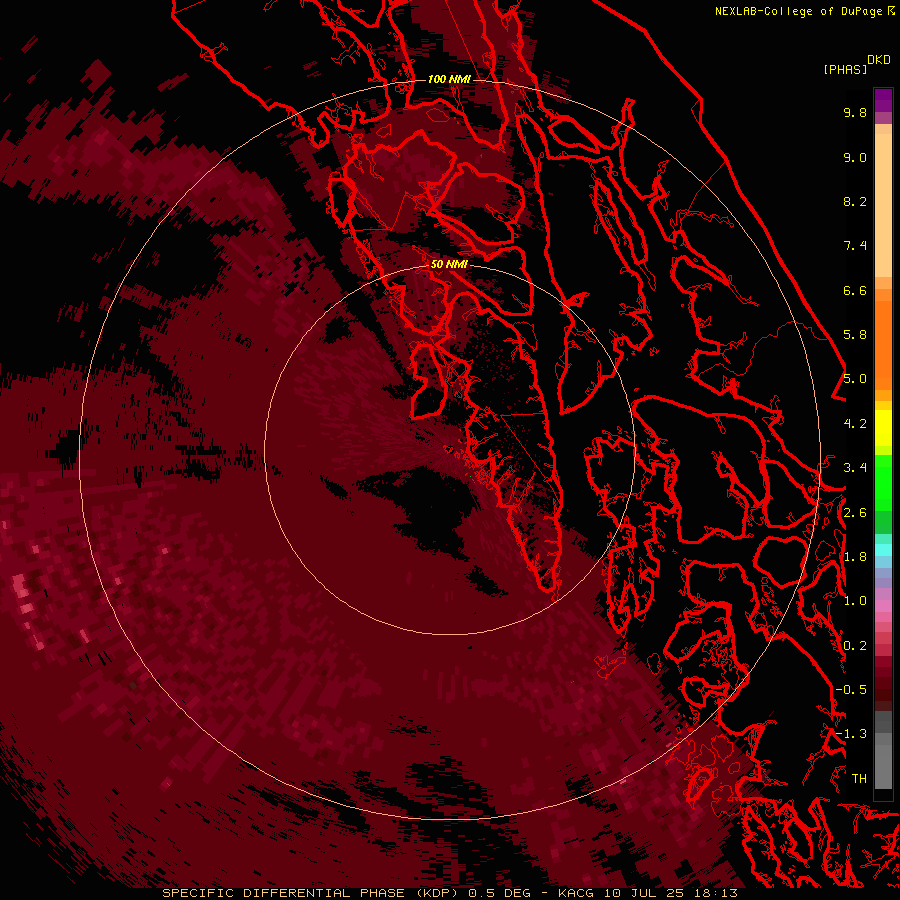Click the yellow segment of color bar
Viewport: 900px width, 900px height.
point(883,428)
